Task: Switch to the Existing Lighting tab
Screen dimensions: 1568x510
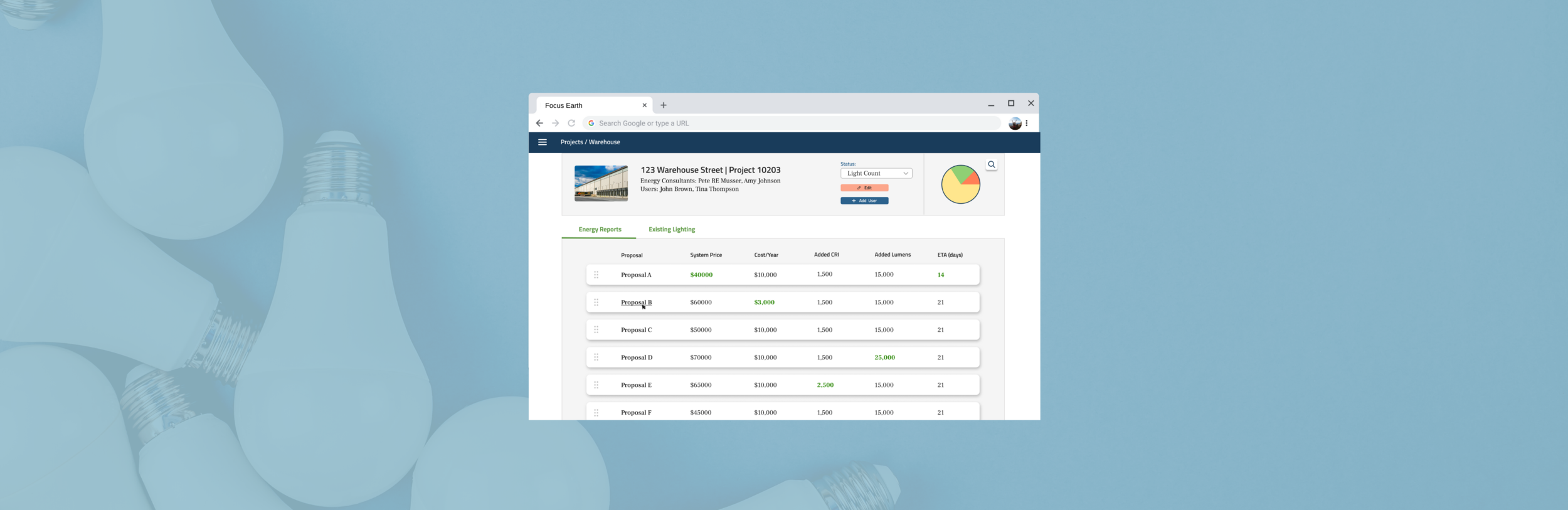Action: pyautogui.click(x=672, y=230)
